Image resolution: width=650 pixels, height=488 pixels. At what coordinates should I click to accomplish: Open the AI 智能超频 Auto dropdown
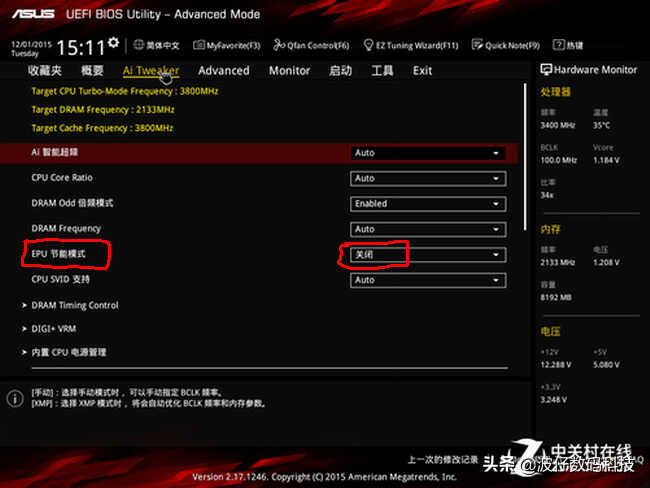[428, 153]
